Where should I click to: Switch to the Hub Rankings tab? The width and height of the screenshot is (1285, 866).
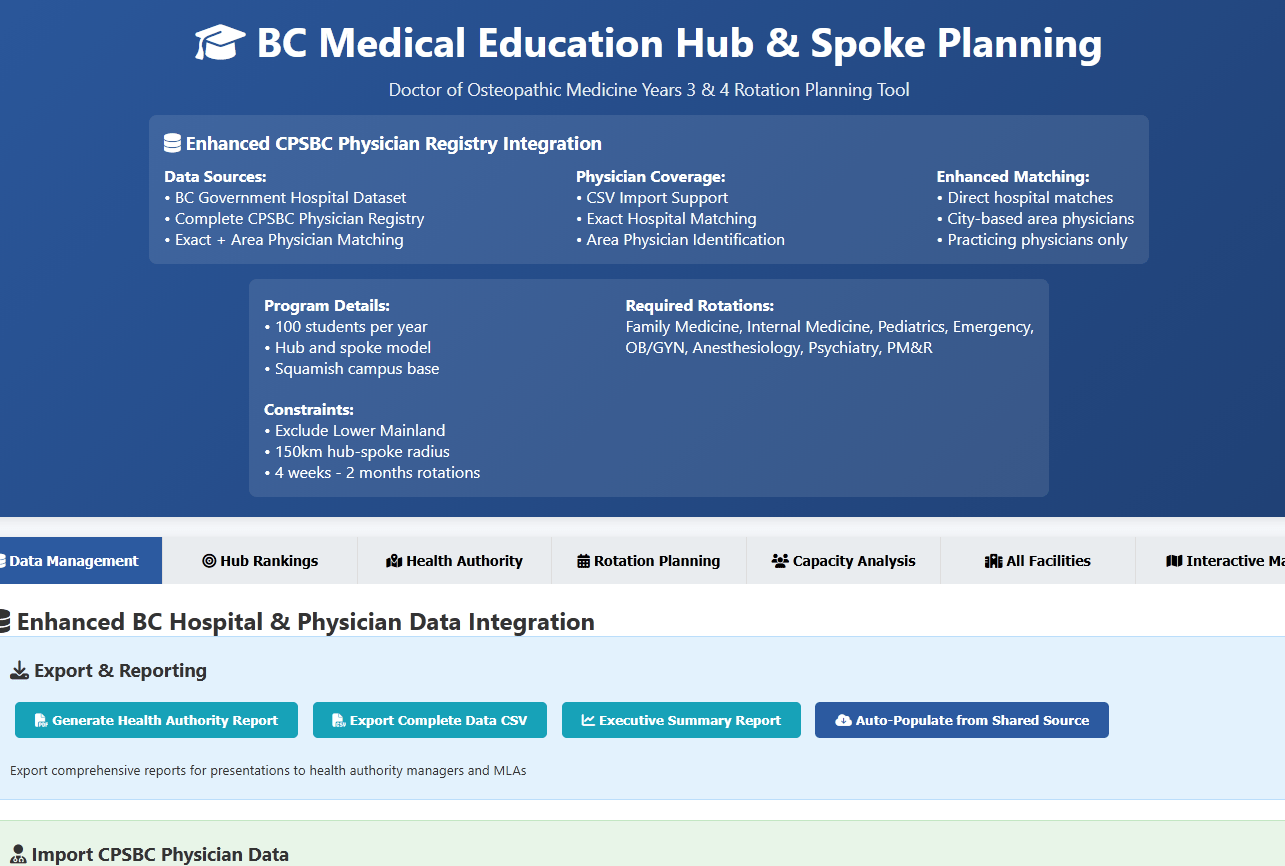260,560
